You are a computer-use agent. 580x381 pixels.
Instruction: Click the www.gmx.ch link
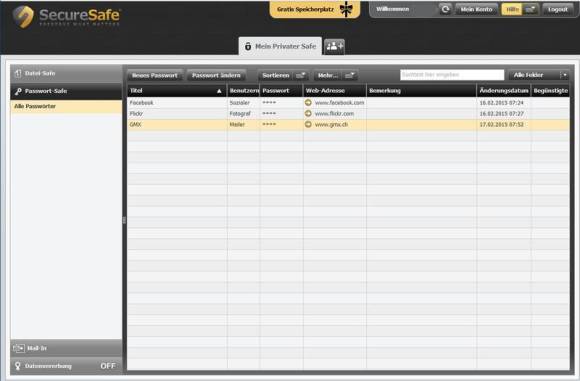click(331, 125)
